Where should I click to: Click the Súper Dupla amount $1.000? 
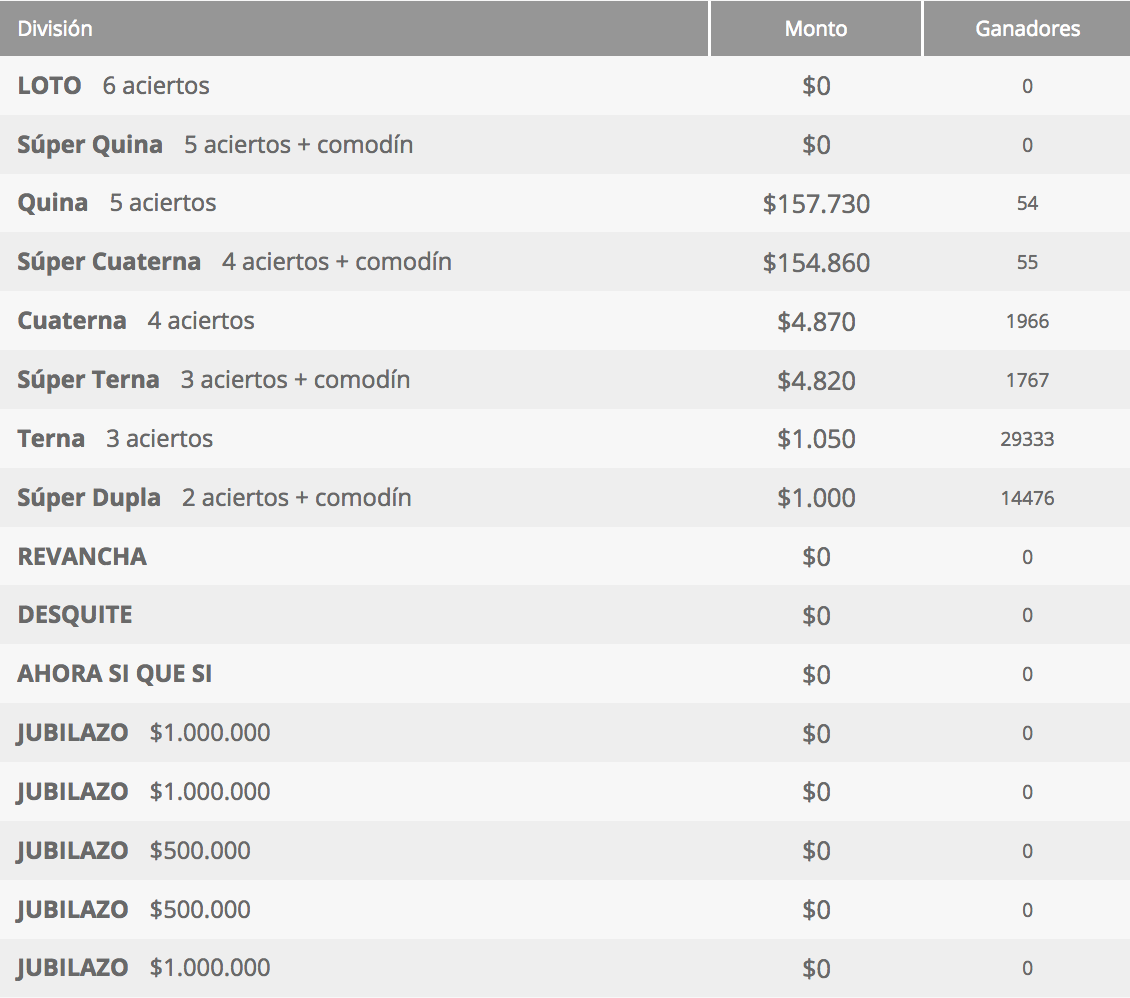click(x=816, y=498)
